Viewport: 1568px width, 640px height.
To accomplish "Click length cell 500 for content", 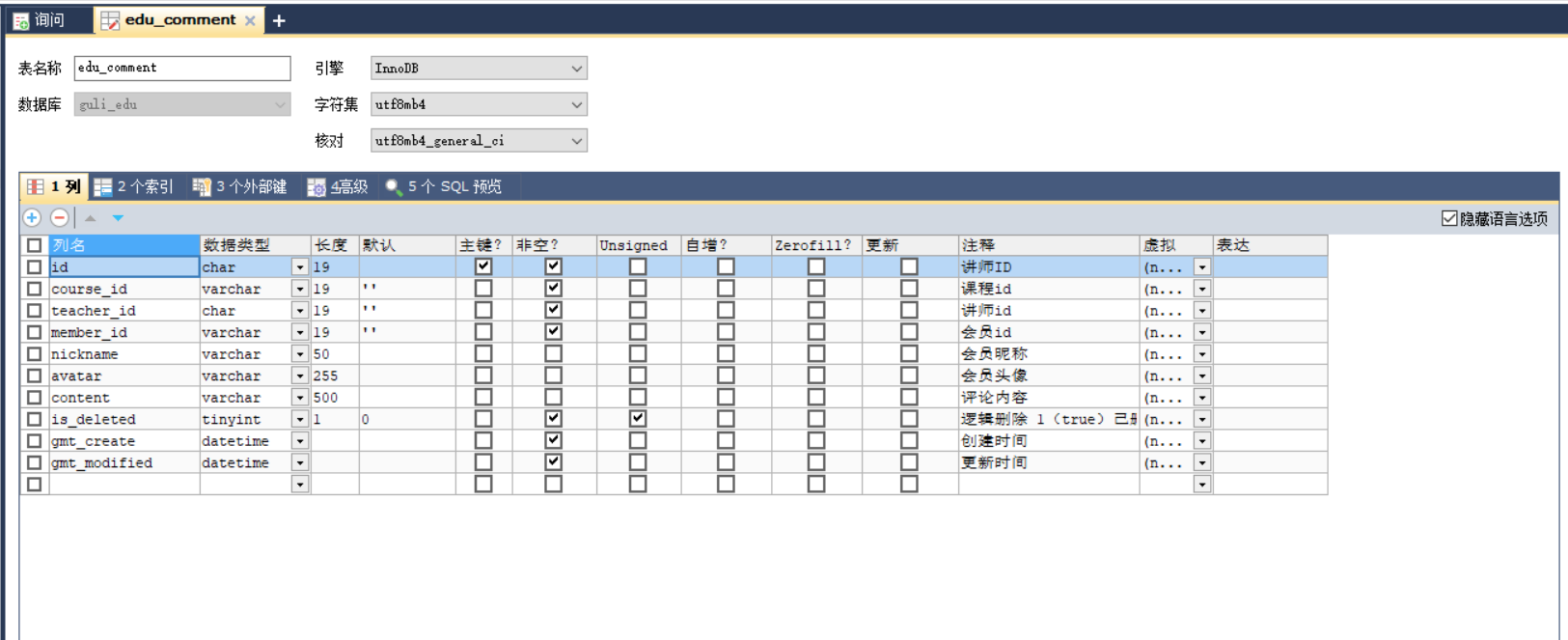I will (x=334, y=398).
